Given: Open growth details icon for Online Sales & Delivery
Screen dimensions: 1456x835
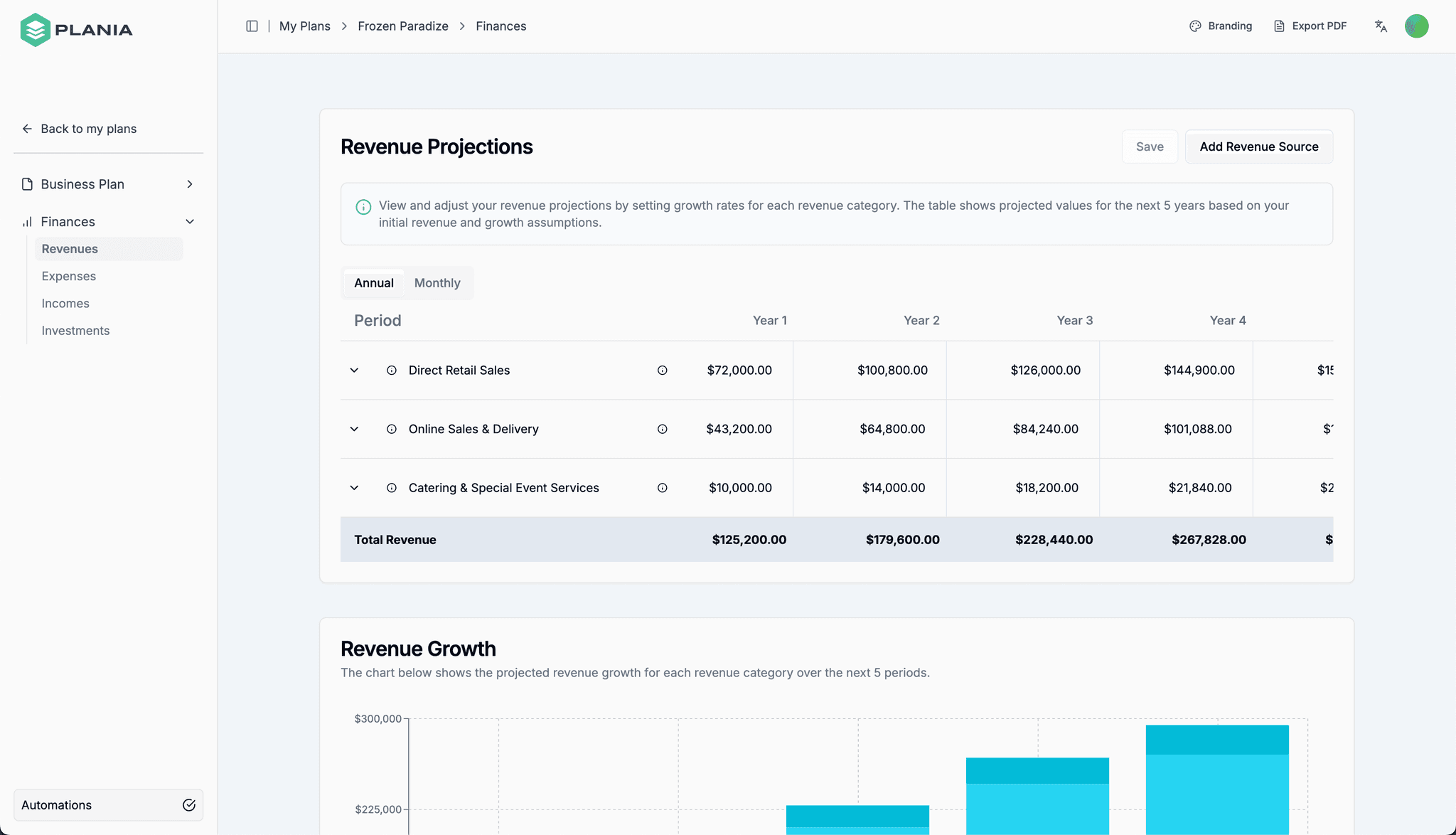Looking at the screenshot, I should [x=662, y=429].
